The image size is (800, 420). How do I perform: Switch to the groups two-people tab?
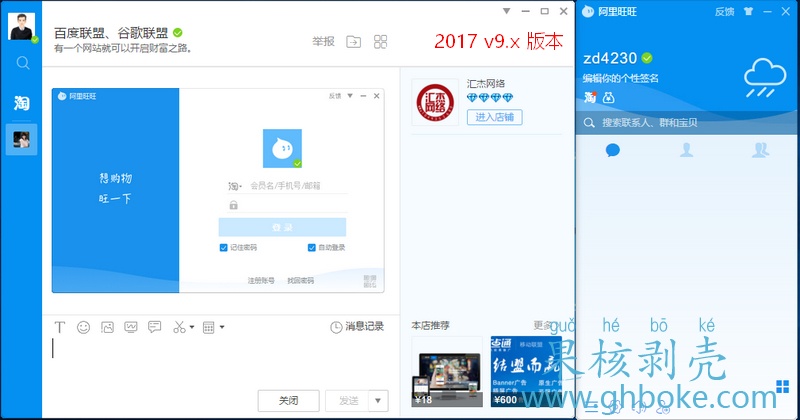pyautogui.click(x=760, y=150)
